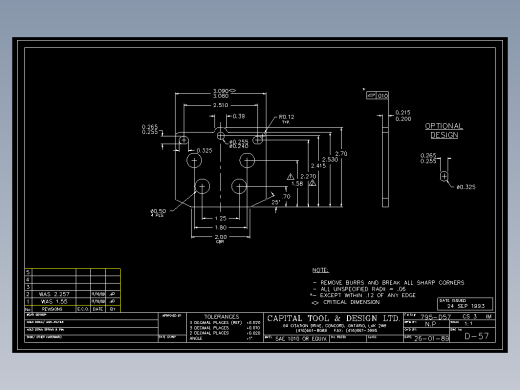Select the 2.510 width dimension
The height and width of the screenshot is (390, 520).
(x=220, y=105)
